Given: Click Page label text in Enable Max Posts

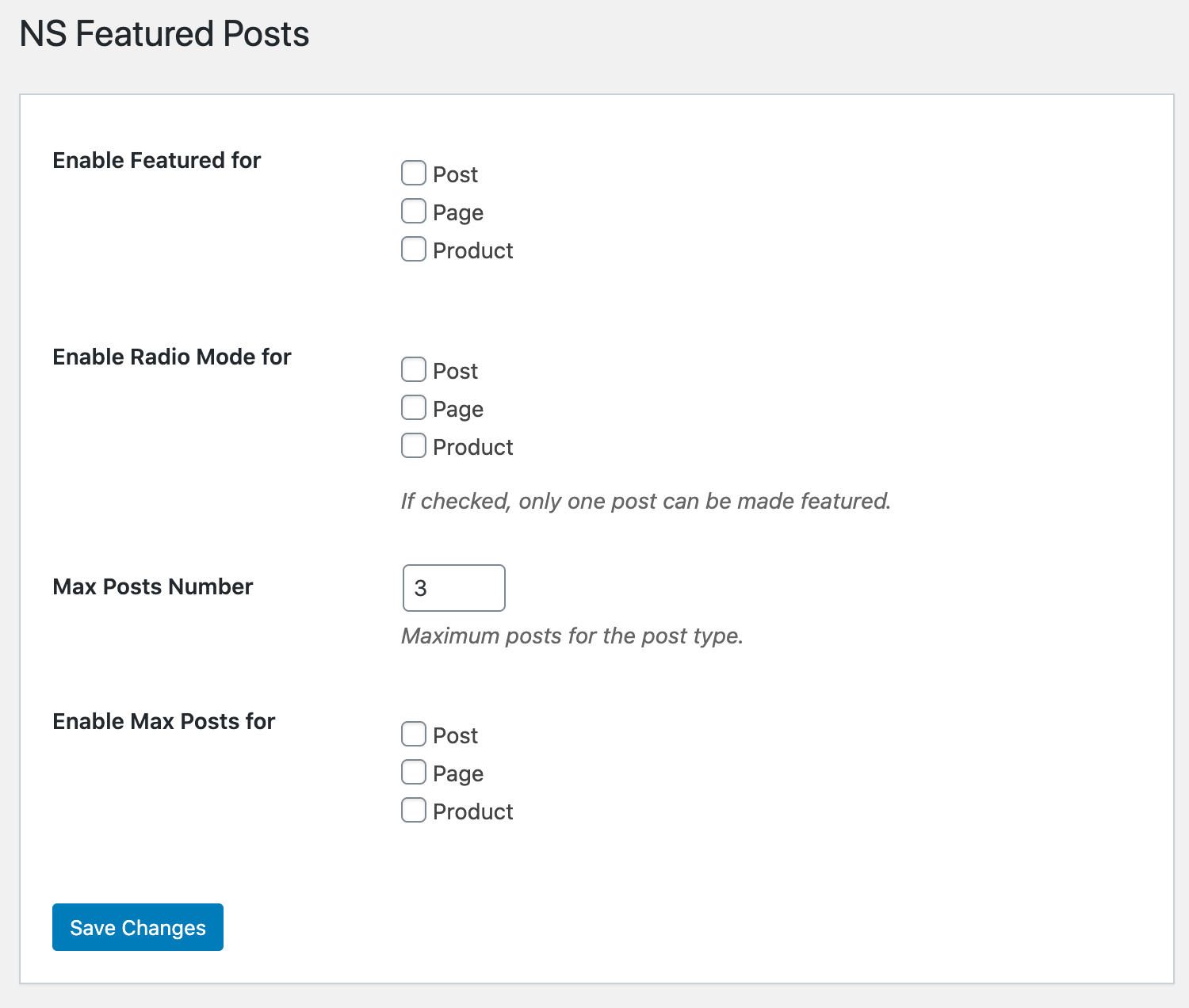Looking at the screenshot, I should [x=458, y=773].
